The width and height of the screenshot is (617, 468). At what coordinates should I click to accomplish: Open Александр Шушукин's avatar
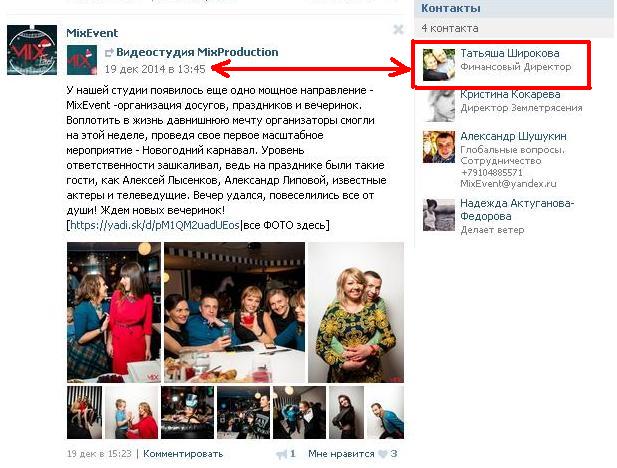point(439,147)
